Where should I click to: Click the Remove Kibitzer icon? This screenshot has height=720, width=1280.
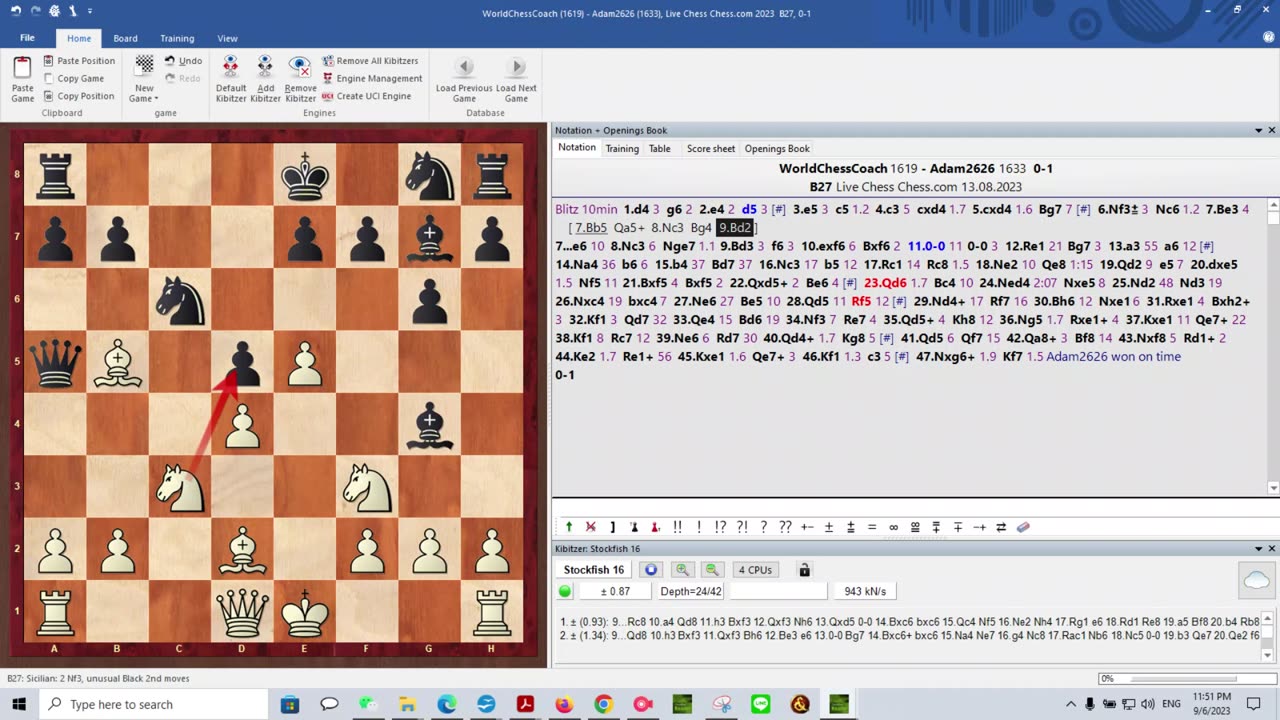click(x=300, y=79)
